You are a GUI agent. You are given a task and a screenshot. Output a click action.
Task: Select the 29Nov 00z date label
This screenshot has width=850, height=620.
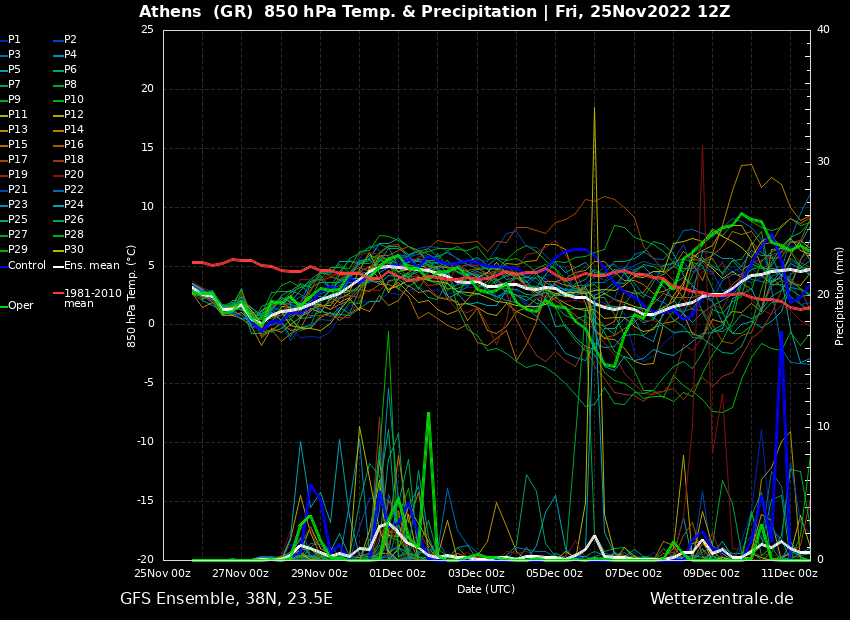pos(320,573)
